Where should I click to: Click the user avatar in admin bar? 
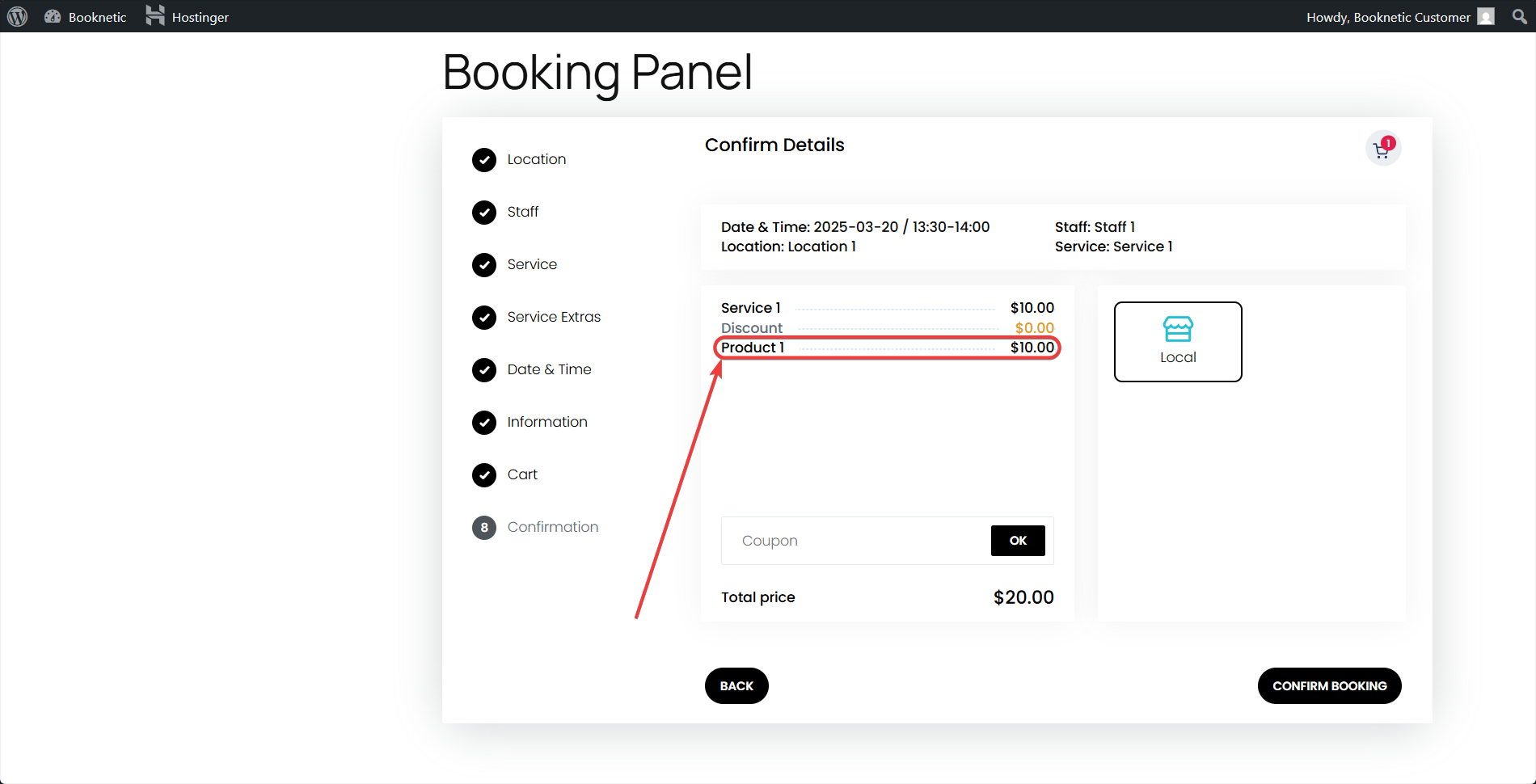1486,16
